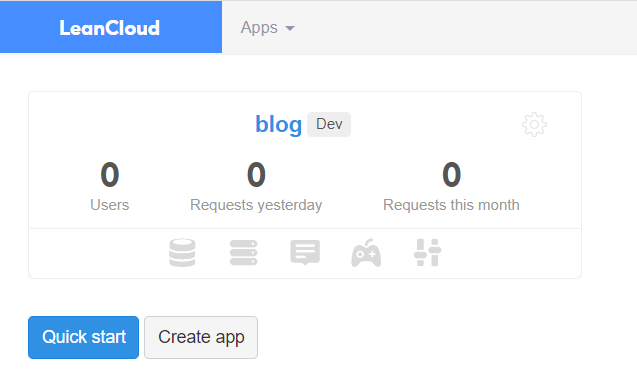Select the Requests yesterday count

pyautogui.click(x=256, y=175)
